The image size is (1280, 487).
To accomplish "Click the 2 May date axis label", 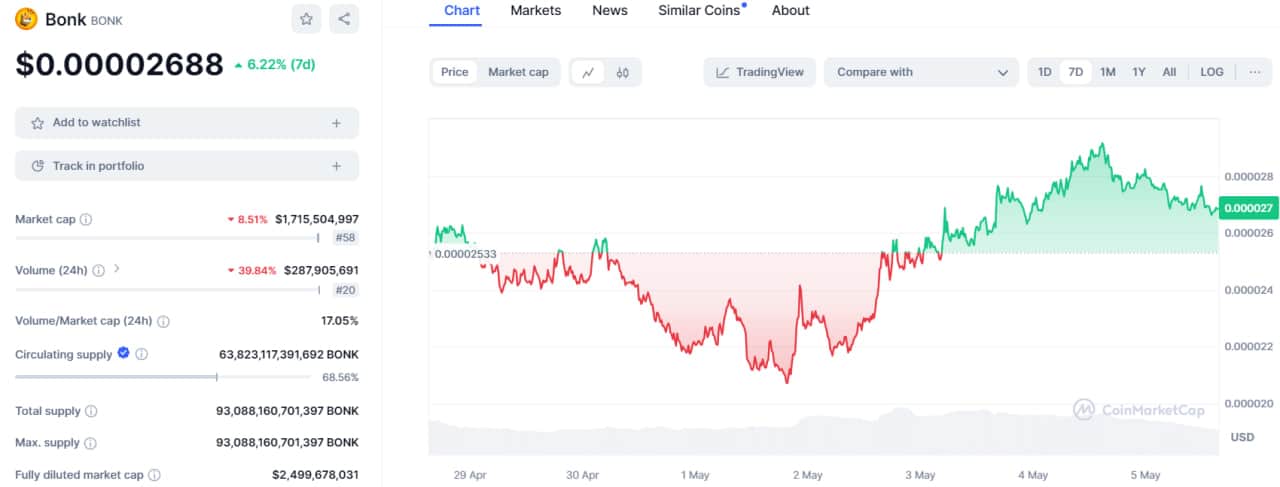I will click(x=806, y=475).
